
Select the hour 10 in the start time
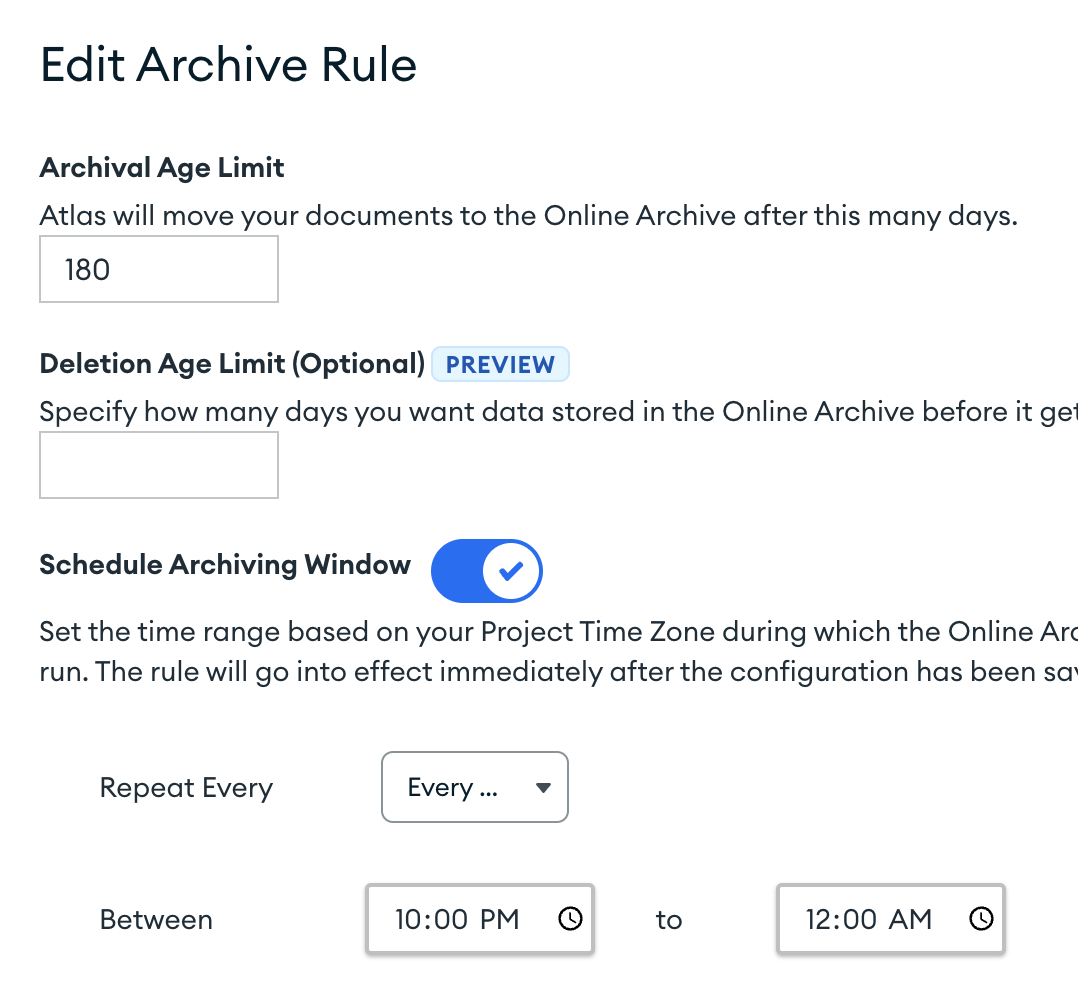[408, 919]
